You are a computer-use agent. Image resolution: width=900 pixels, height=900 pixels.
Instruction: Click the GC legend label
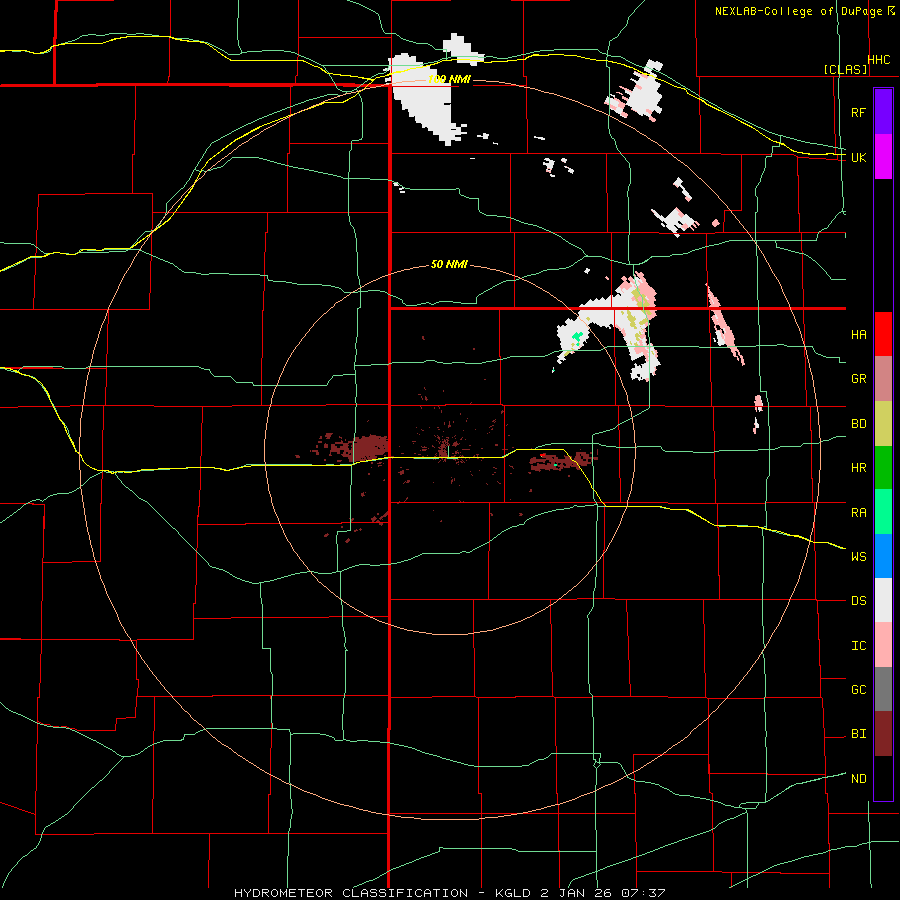(858, 690)
